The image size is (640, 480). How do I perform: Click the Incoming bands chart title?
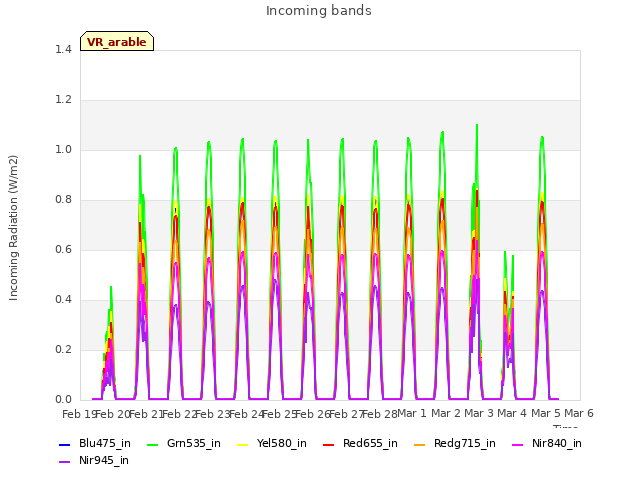(x=319, y=11)
